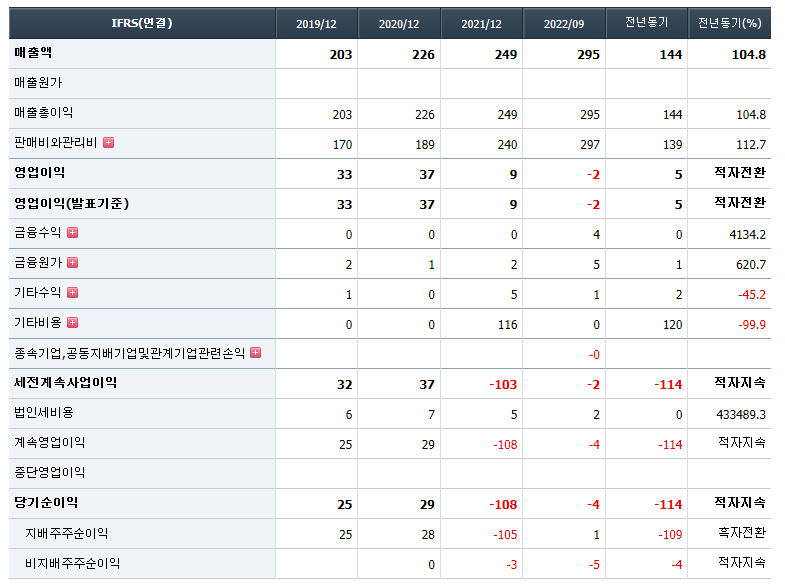Click 세전계속사업이익 2021/12 value -103
Screen dimensions: 785x585
point(503,385)
